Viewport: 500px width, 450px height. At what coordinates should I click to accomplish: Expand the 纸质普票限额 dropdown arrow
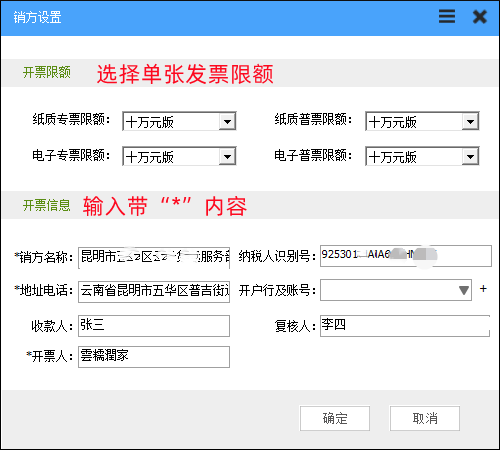(470, 121)
